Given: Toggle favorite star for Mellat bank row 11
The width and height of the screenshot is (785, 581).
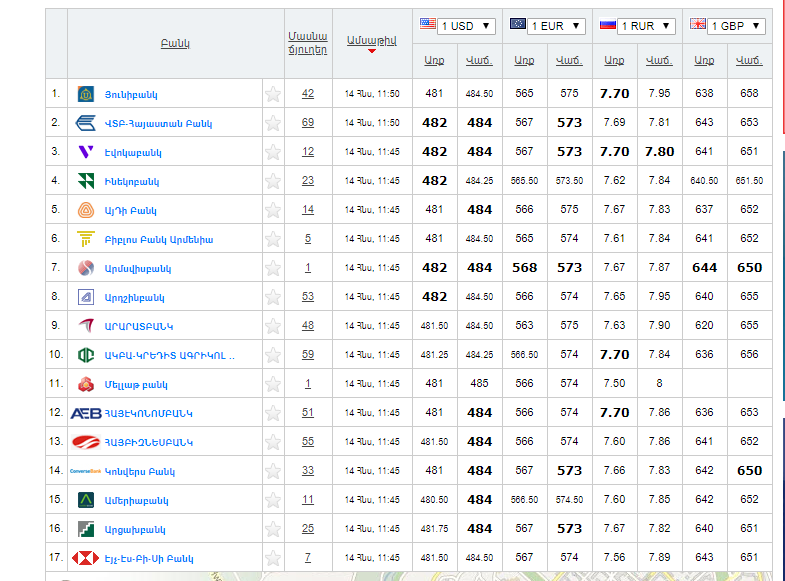Looking at the screenshot, I should tap(273, 384).
